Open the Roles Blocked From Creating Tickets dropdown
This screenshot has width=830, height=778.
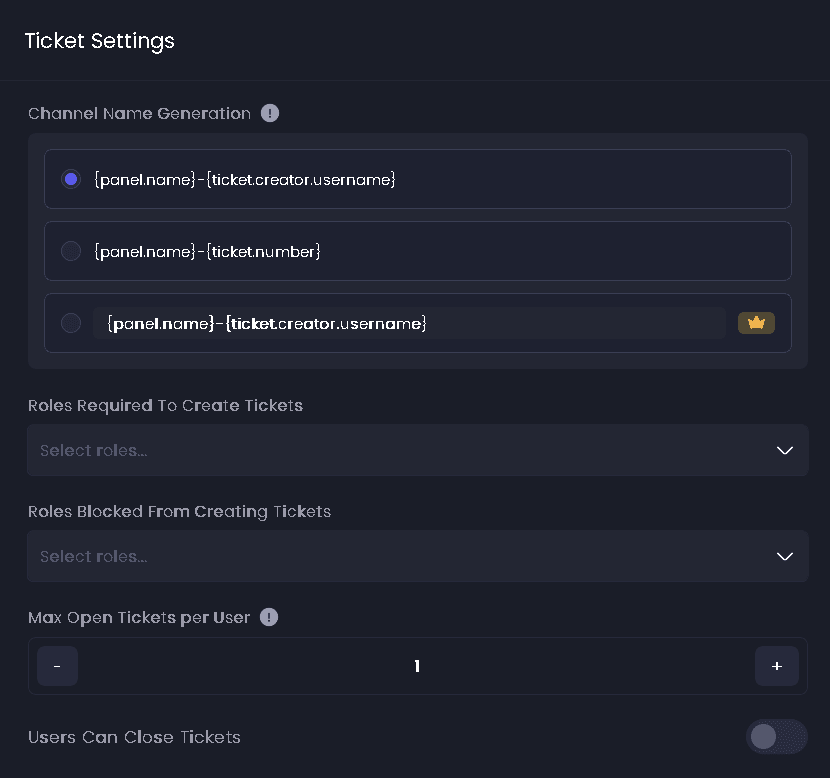tap(417, 556)
